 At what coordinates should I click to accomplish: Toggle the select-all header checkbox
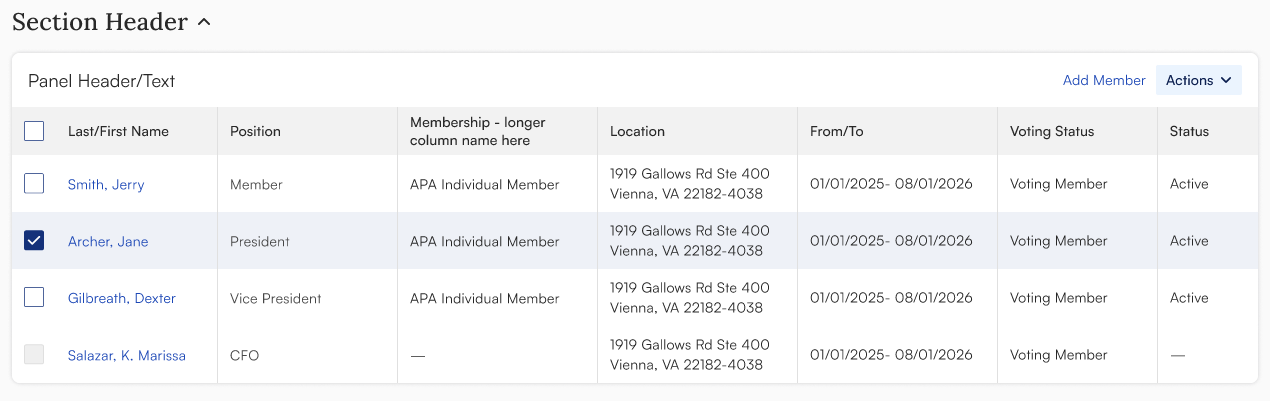click(x=34, y=131)
